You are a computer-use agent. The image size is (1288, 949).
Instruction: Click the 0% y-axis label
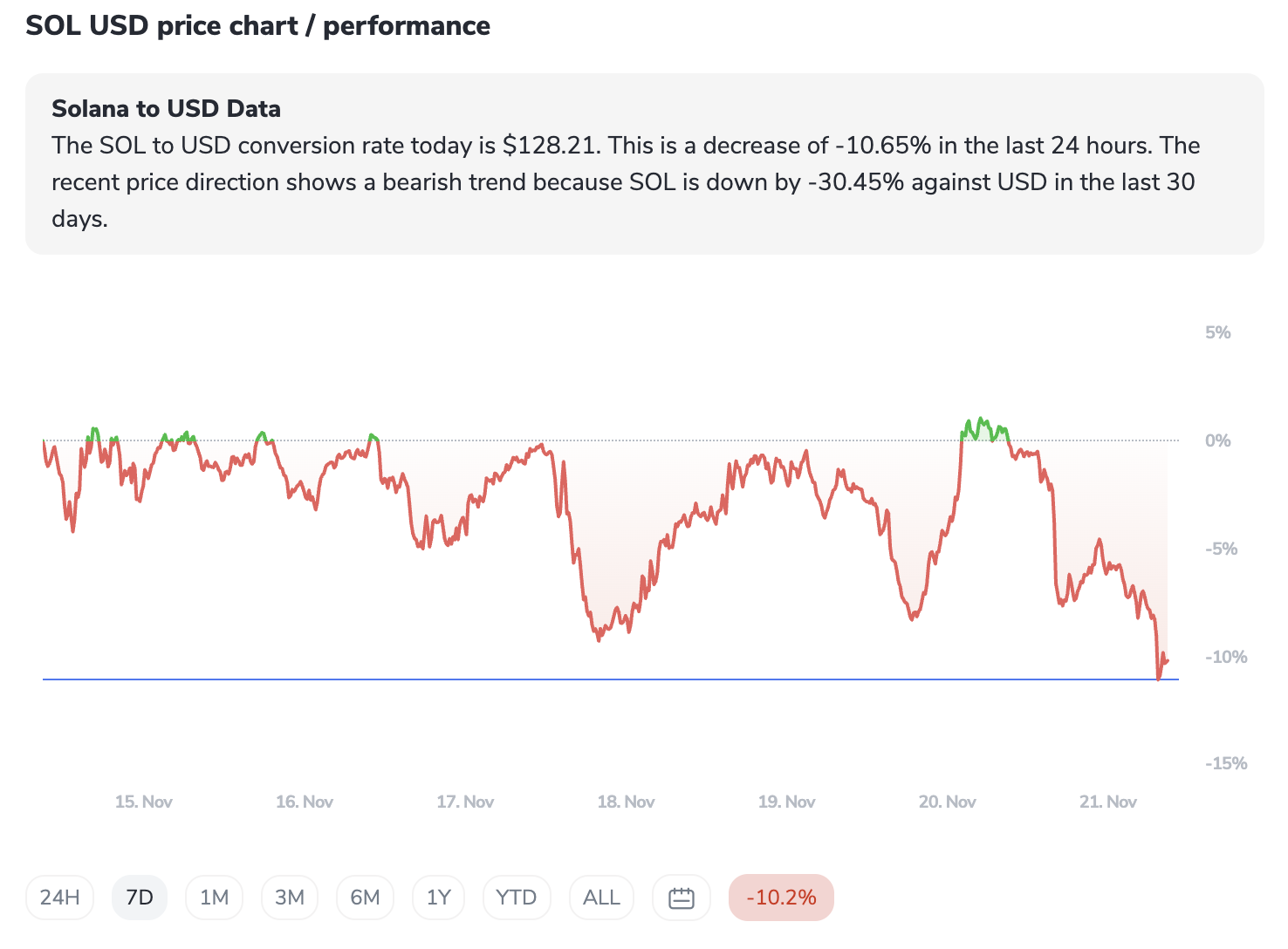pyautogui.click(x=1217, y=440)
